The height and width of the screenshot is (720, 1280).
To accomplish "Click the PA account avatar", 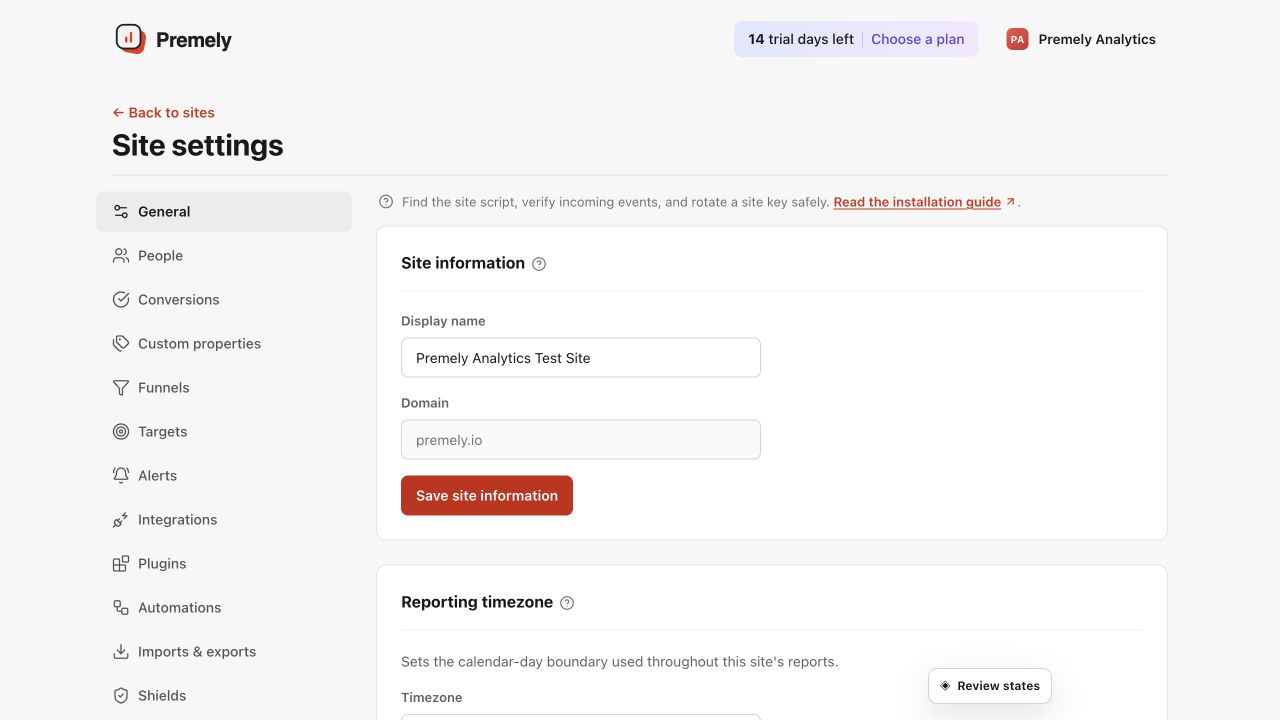I will pyautogui.click(x=1017, y=39).
